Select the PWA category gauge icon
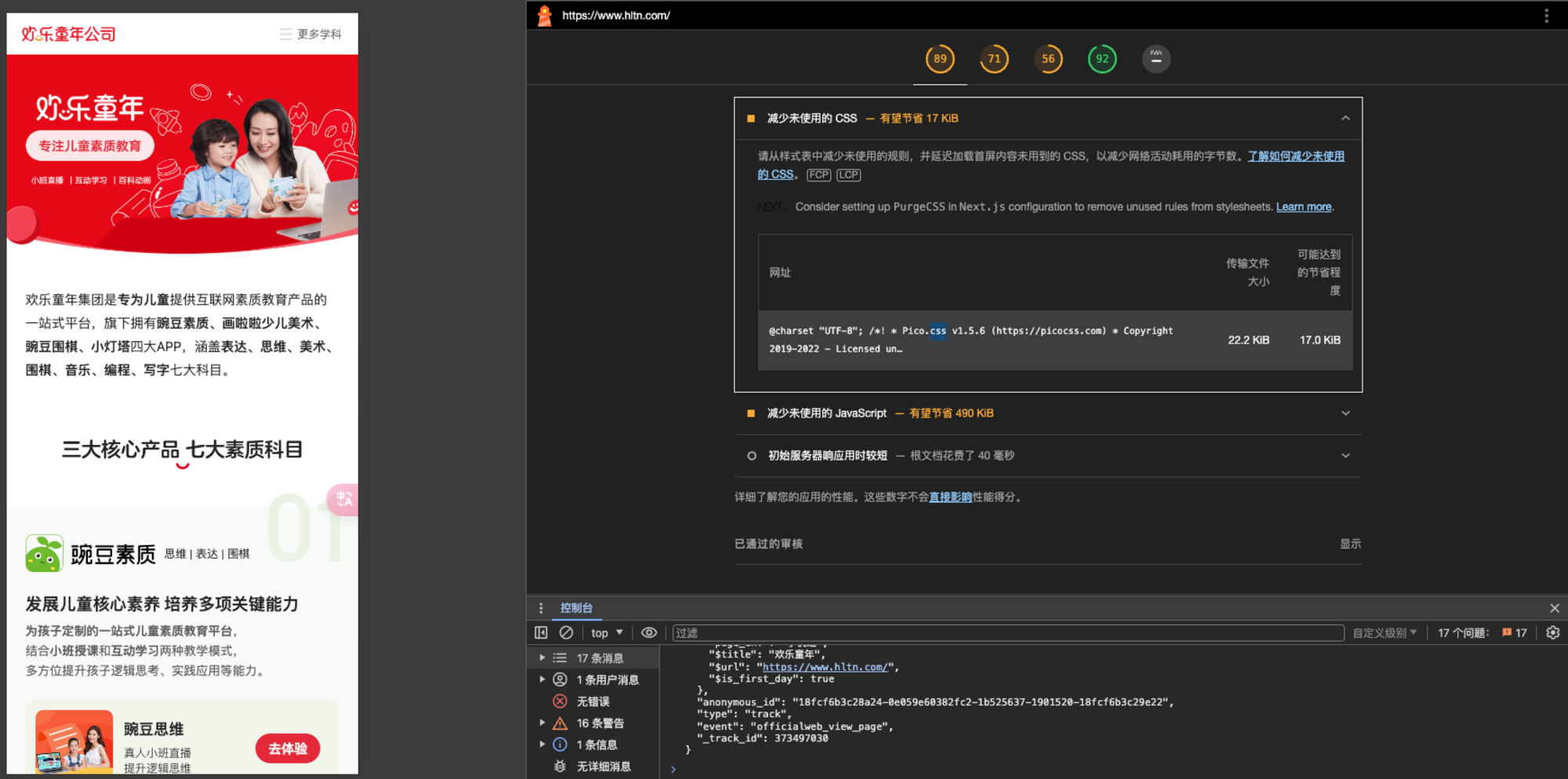The width and height of the screenshot is (1568, 779). pyautogui.click(x=1156, y=59)
